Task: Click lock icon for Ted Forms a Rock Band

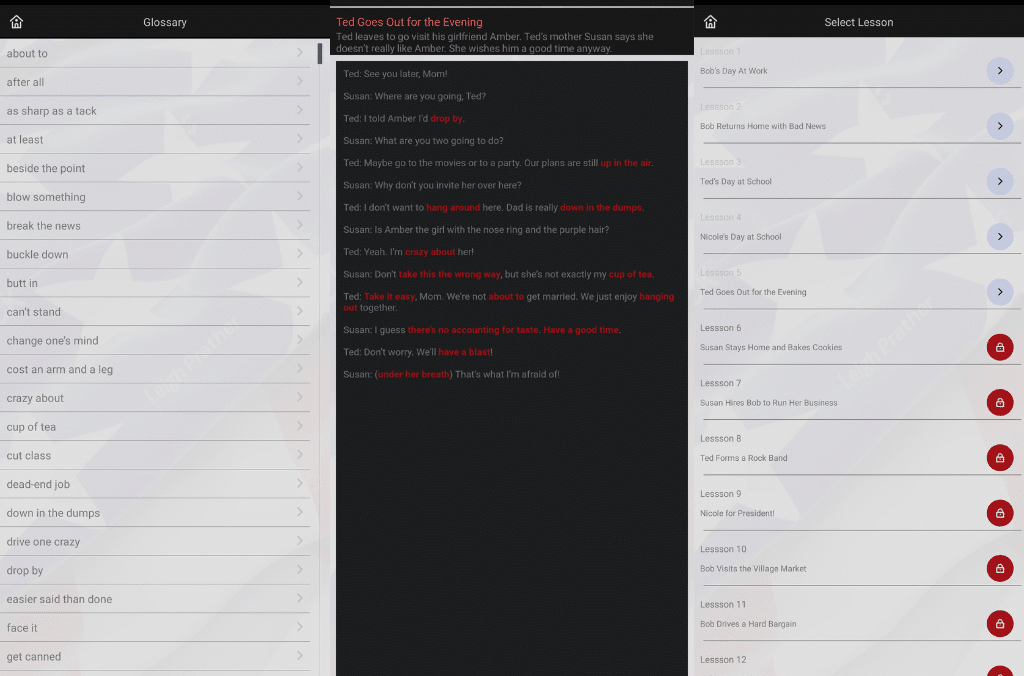Action: tap(999, 458)
